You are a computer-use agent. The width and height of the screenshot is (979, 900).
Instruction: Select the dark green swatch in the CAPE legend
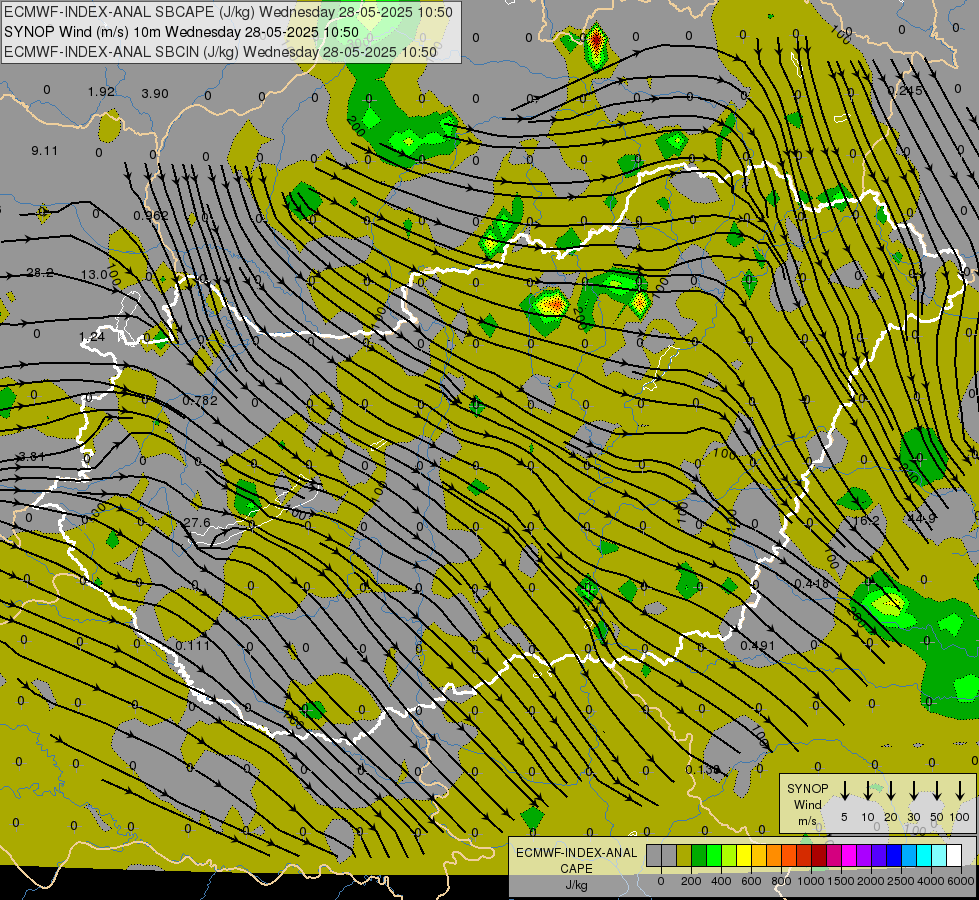pyautogui.click(x=699, y=855)
